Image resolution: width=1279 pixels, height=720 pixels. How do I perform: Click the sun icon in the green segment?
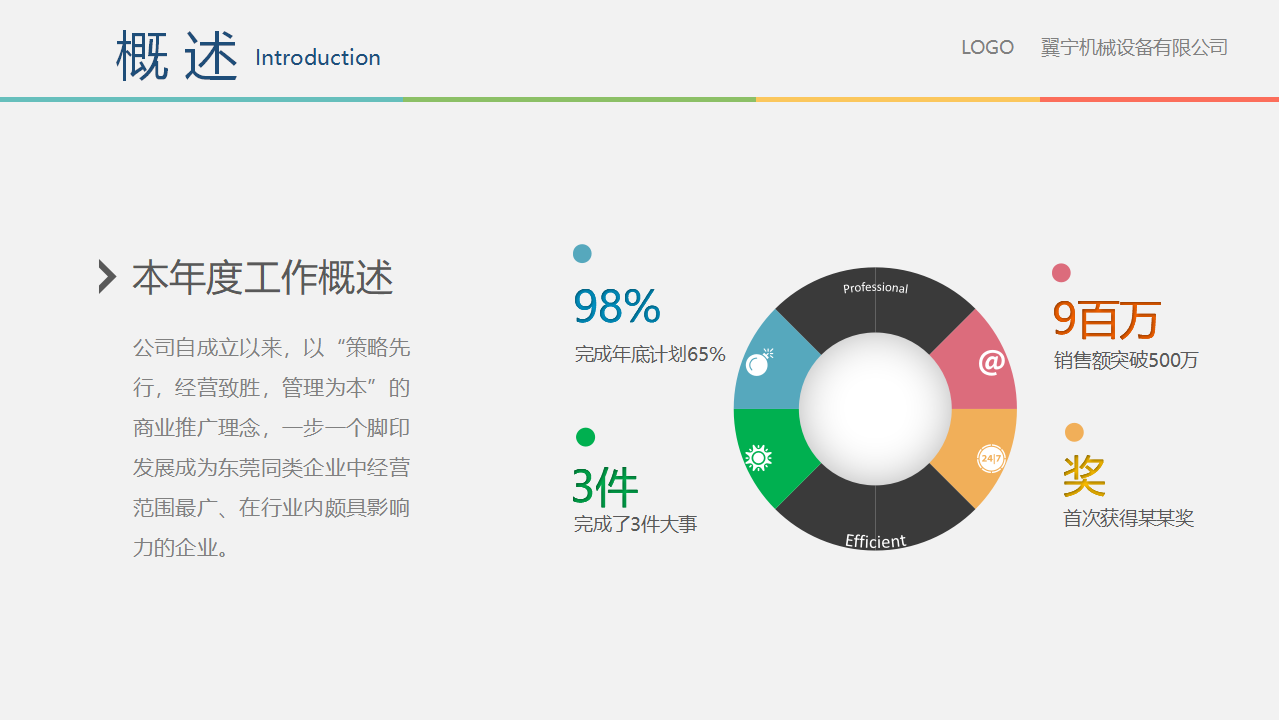tap(758, 458)
